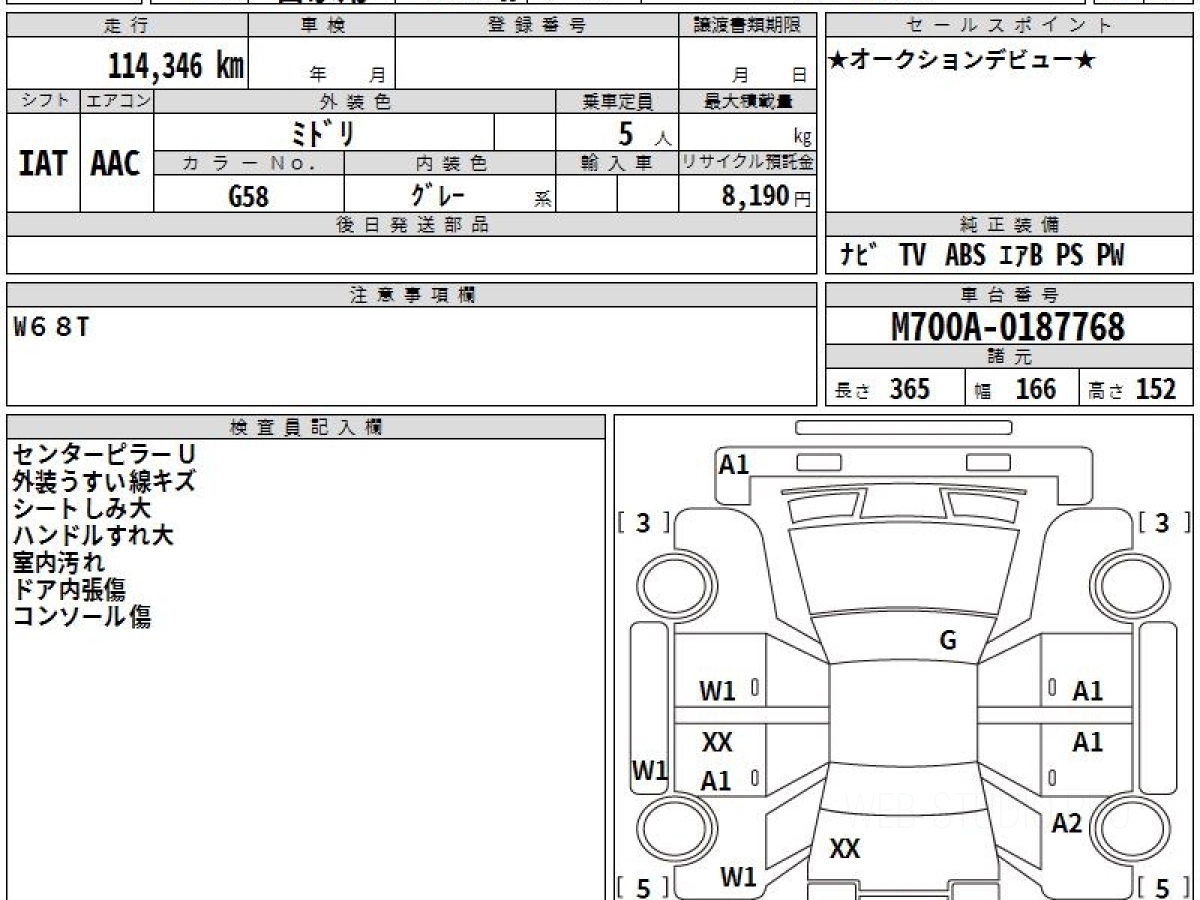Click the 諸元 header
The height and width of the screenshot is (900, 1200).
[x=1009, y=357]
